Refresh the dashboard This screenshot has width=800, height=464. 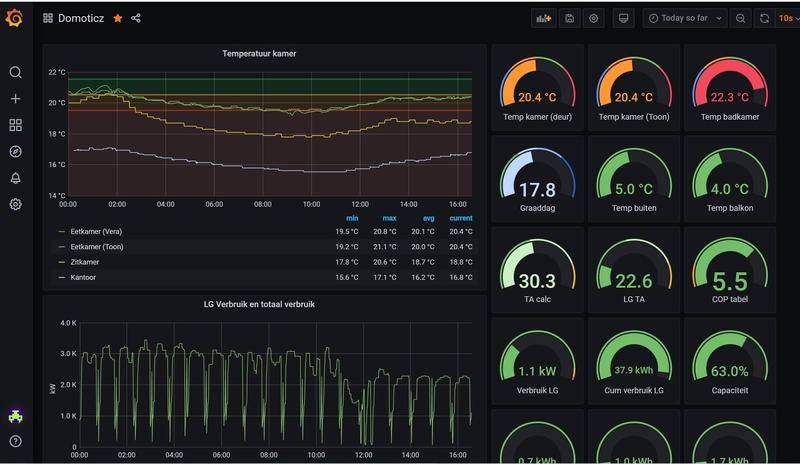[764, 18]
